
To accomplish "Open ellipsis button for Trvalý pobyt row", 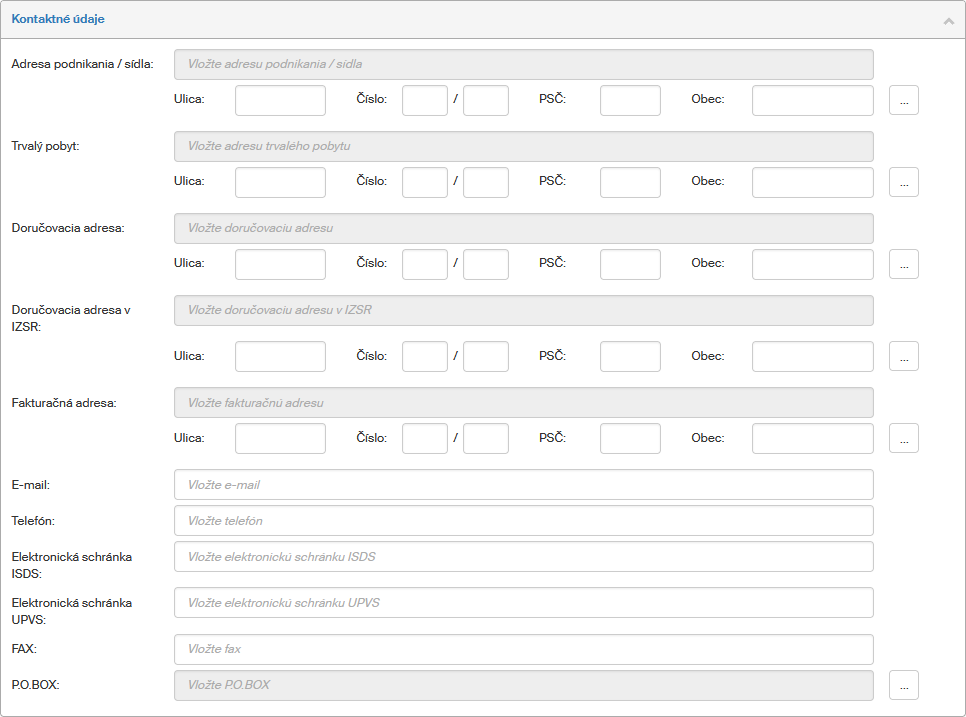I will [x=903, y=182].
